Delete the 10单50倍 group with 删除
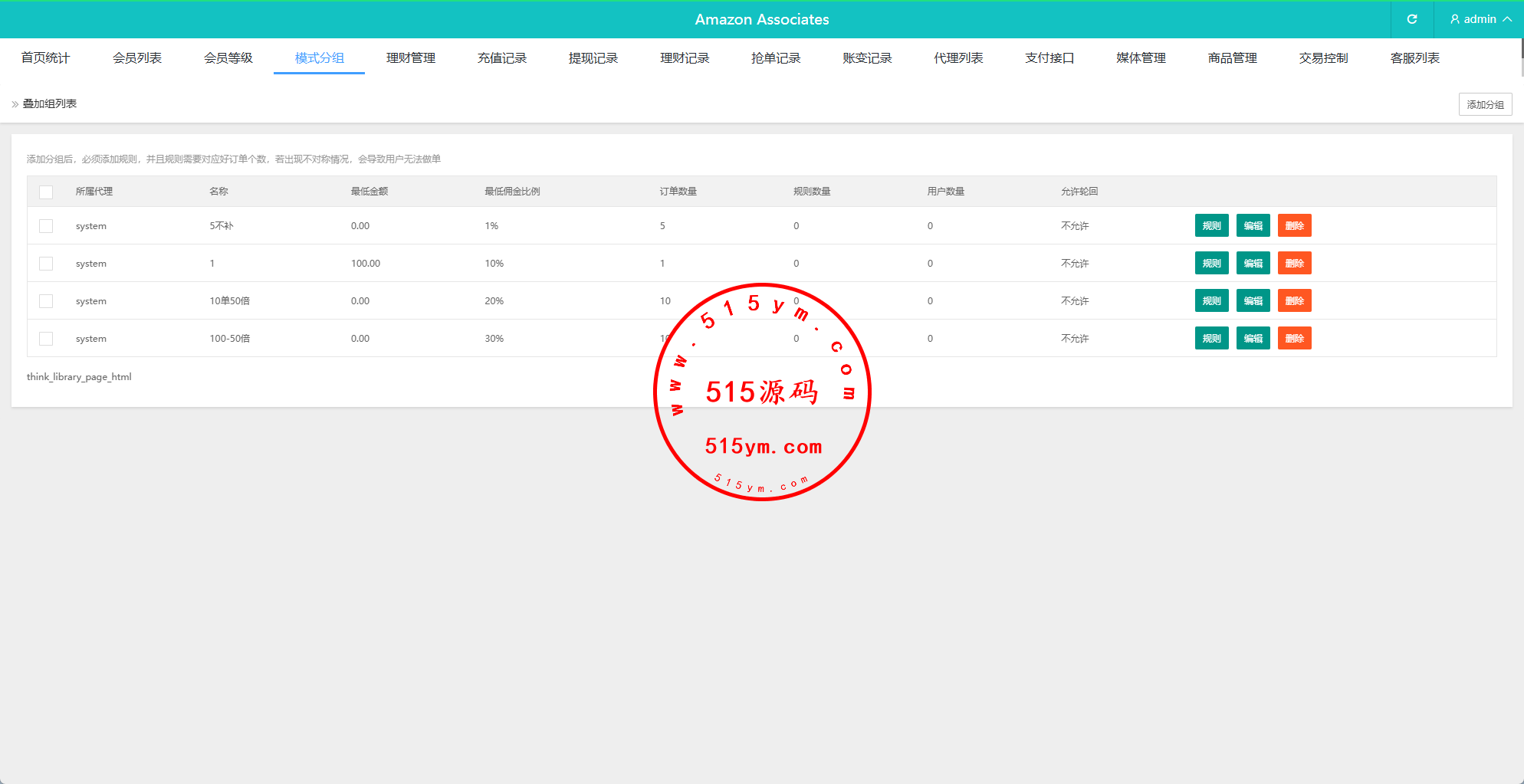 1294,301
